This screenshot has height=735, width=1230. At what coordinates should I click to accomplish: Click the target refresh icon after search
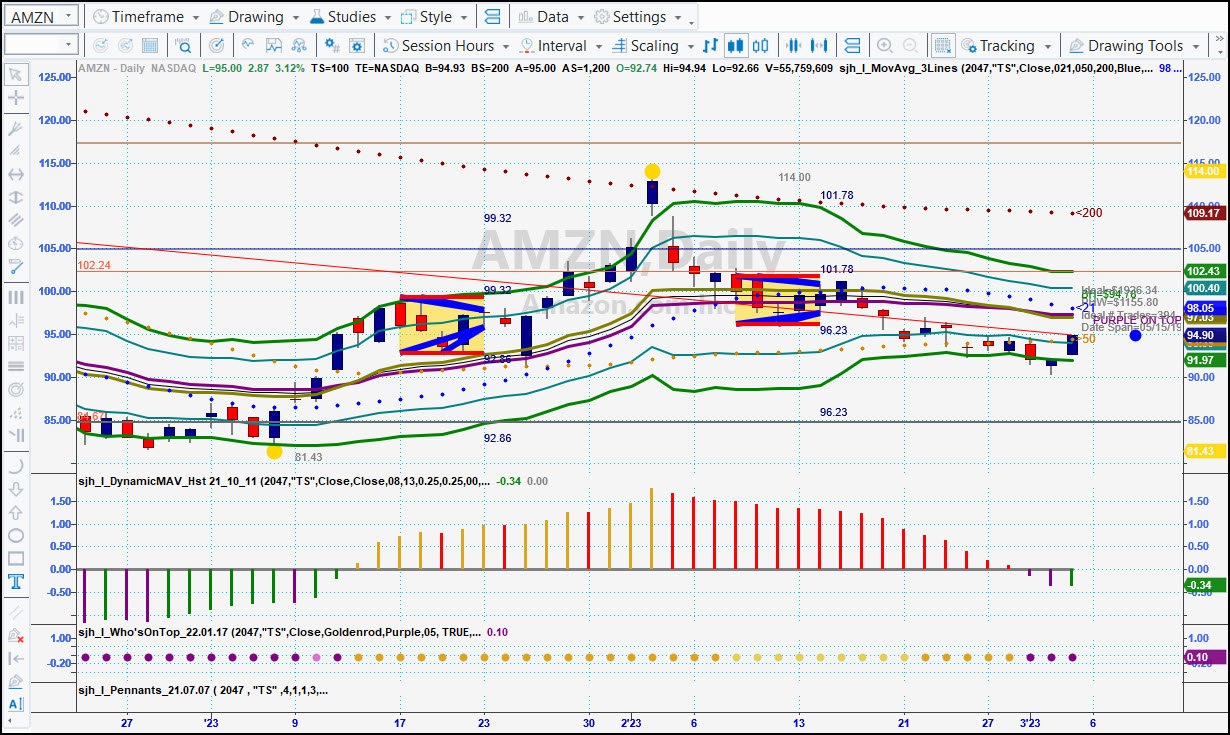pos(218,46)
